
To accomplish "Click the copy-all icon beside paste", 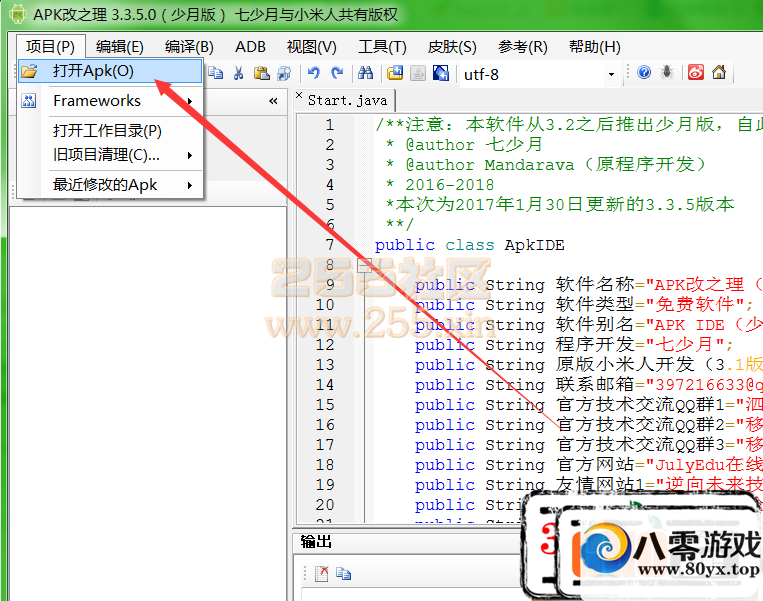I will point(284,73).
